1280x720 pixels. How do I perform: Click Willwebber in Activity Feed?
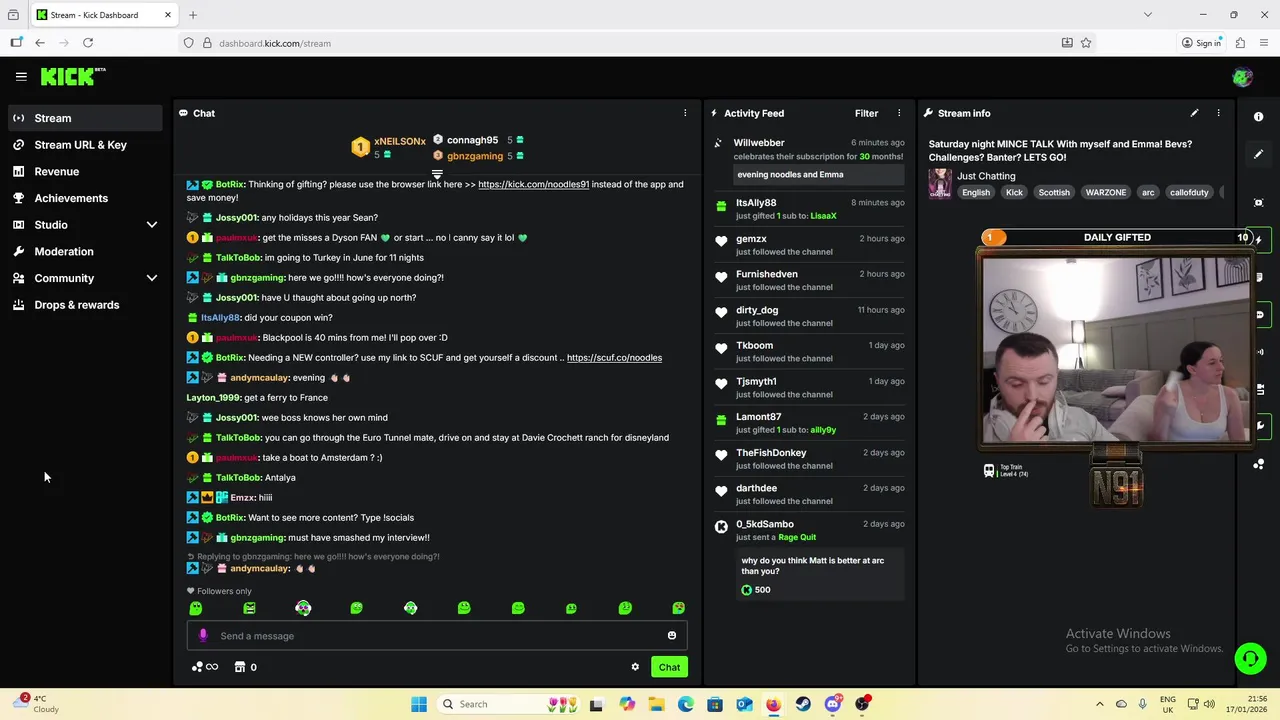click(x=759, y=143)
